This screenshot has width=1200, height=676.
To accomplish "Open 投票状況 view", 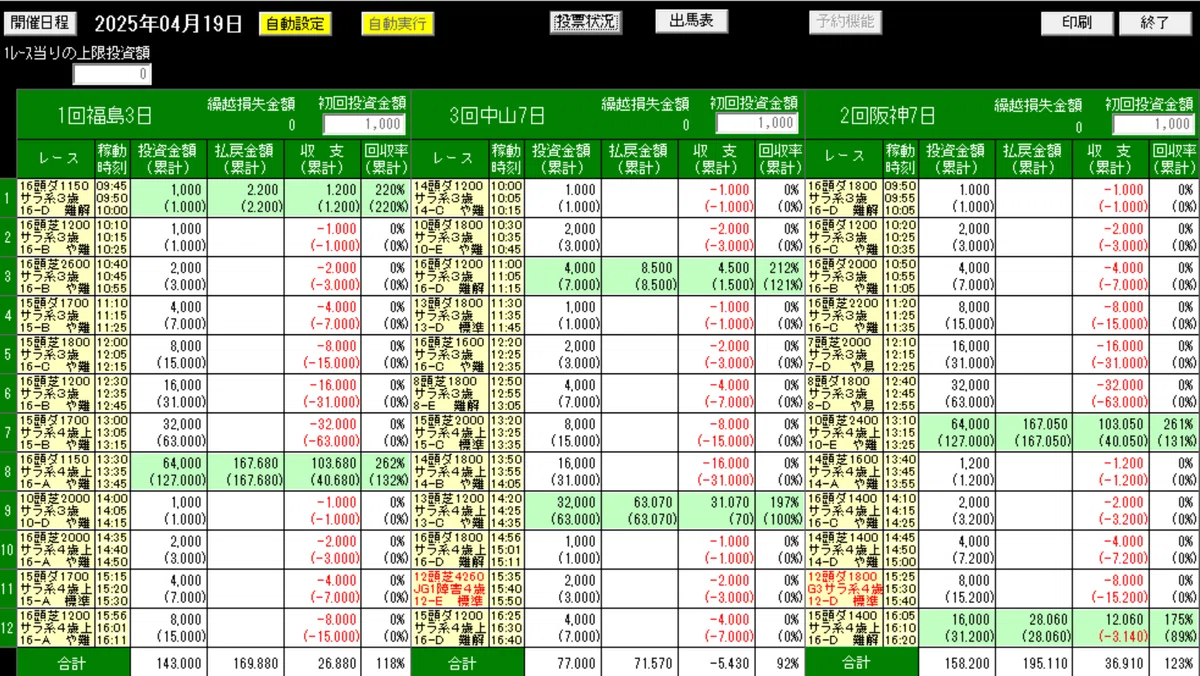I will click(x=585, y=22).
